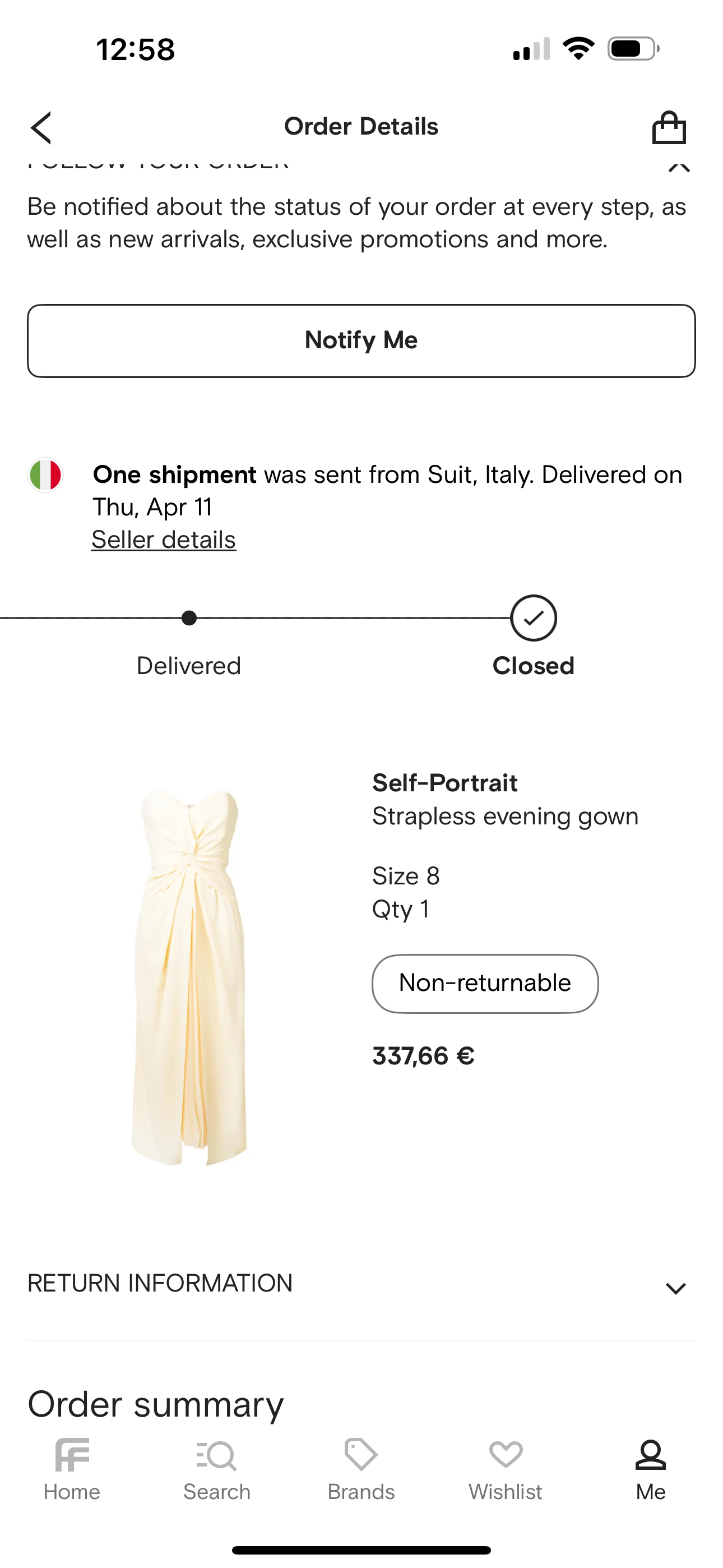Tap the Italy flag icon
The width and height of the screenshot is (723, 1568).
pos(45,475)
